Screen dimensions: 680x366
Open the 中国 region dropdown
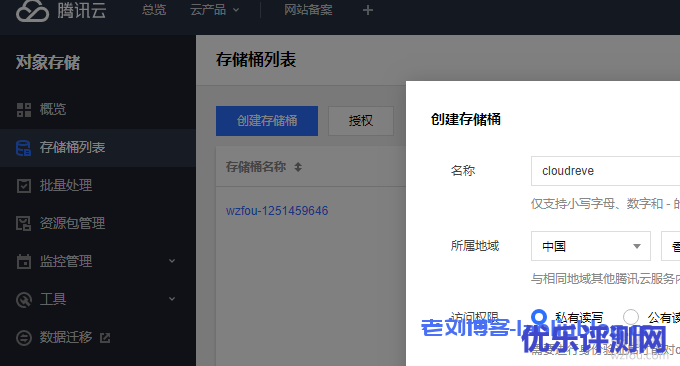[x=591, y=246]
